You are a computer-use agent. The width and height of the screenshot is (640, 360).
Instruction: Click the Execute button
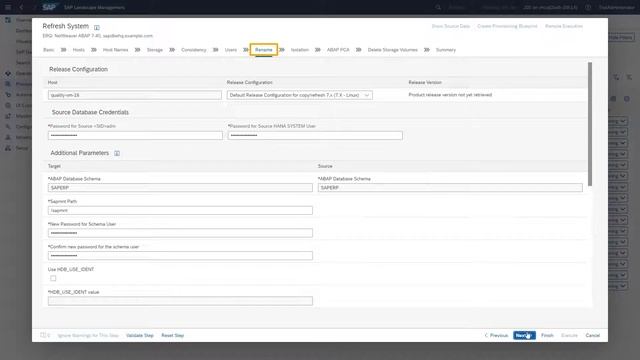[569, 335]
